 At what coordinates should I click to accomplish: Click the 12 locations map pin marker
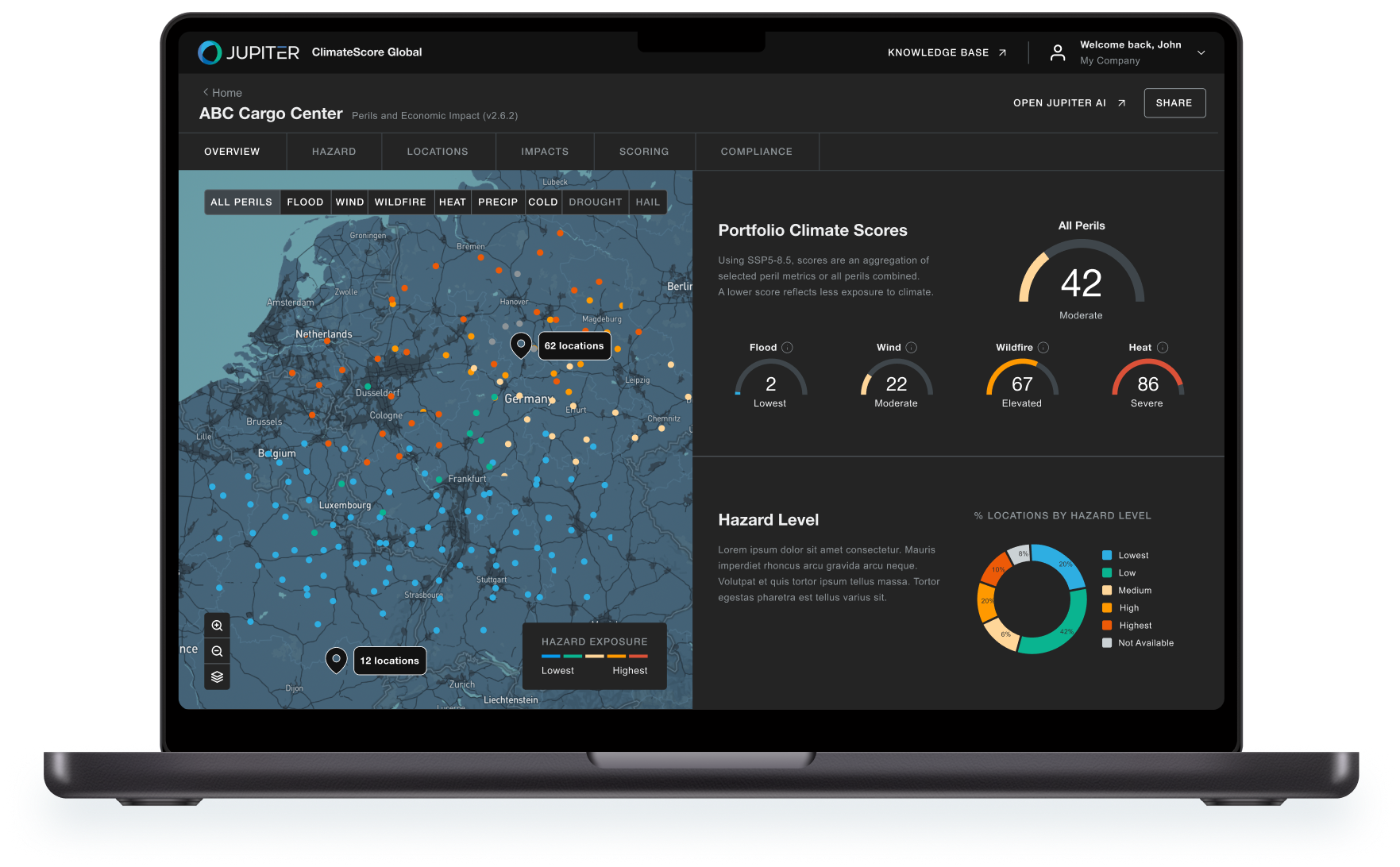pos(336,660)
